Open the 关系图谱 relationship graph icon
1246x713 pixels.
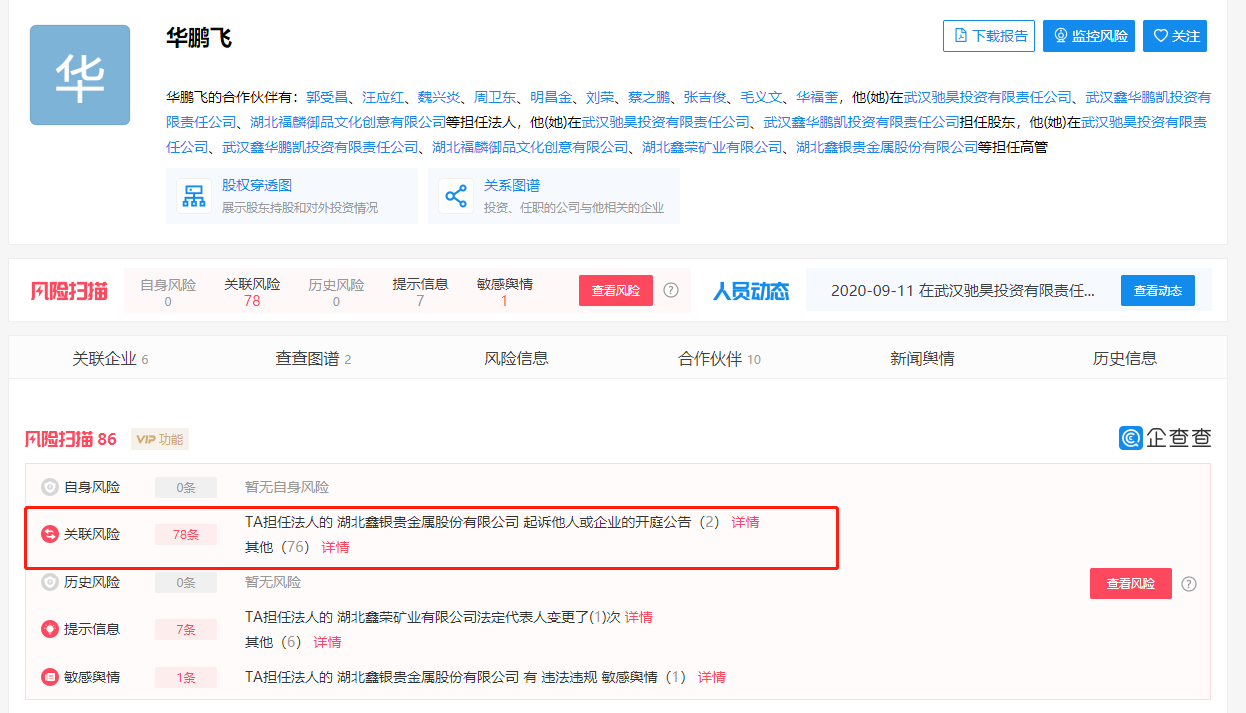coord(456,196)
